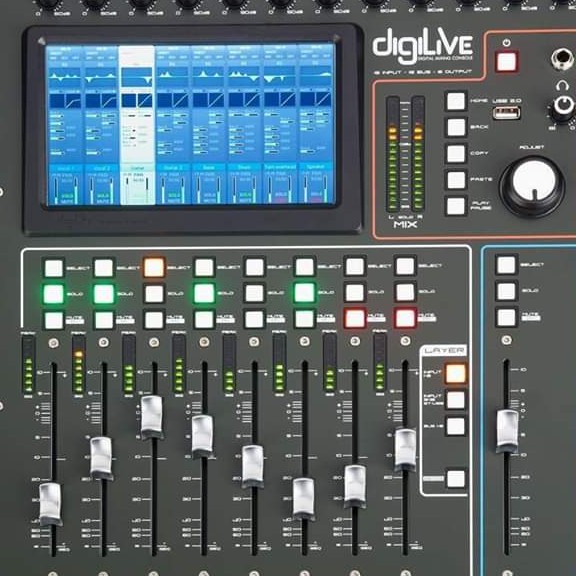The image size is (576, 576).
Task: Tap the BACK button
Action: pyautogui.click(x=456, y=127)
